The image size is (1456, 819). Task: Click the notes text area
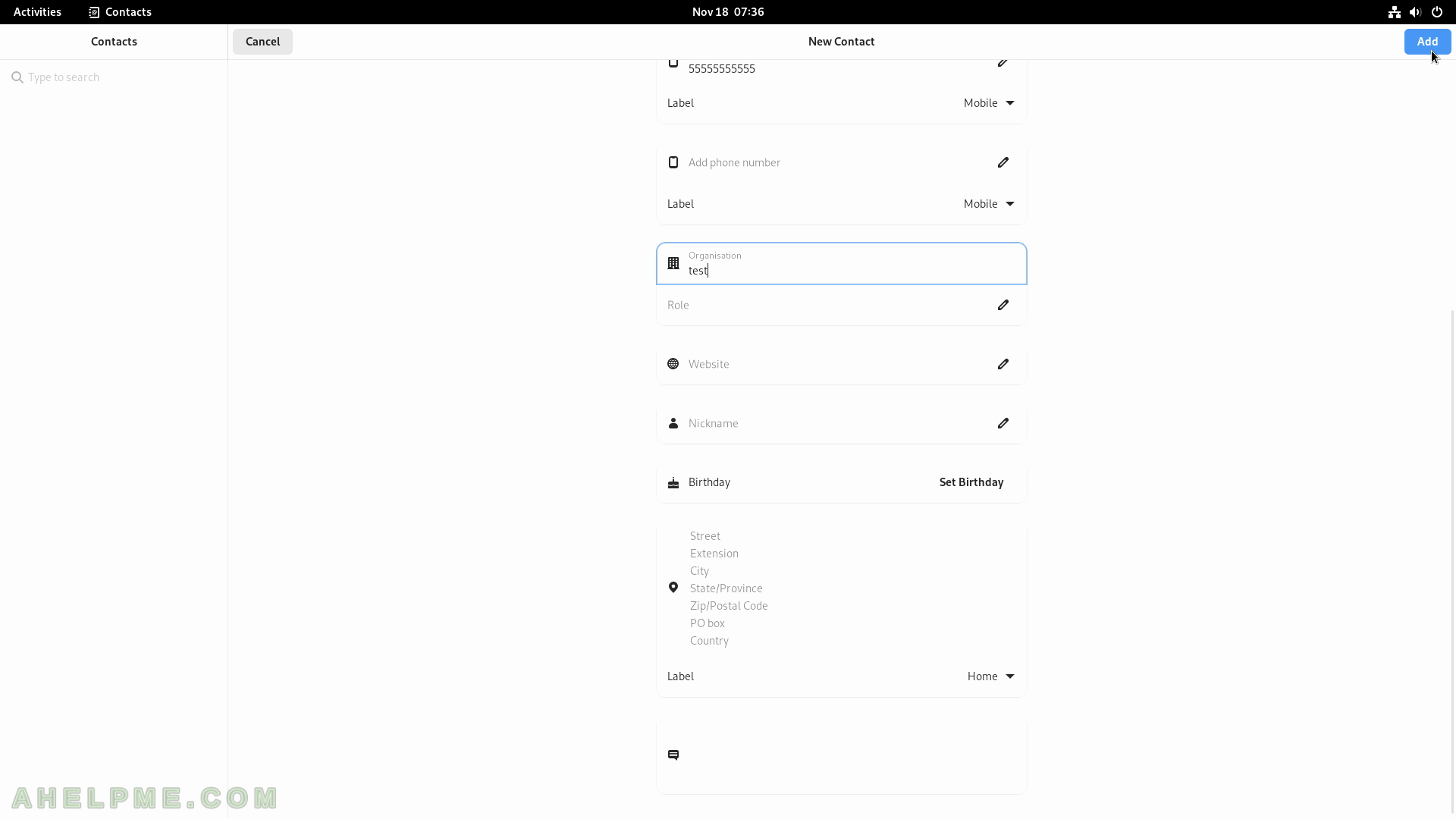click(x=853, y=755)
